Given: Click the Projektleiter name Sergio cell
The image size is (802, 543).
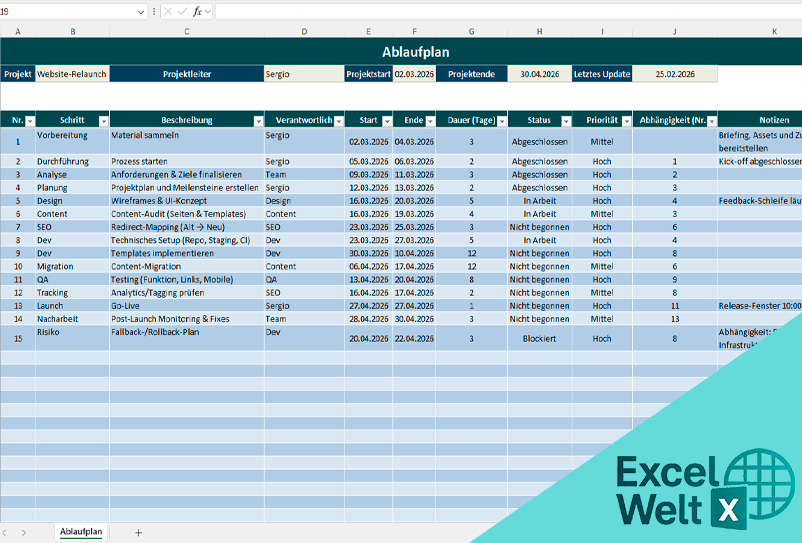Looking at the screenshot, I should tap(304, 74).
